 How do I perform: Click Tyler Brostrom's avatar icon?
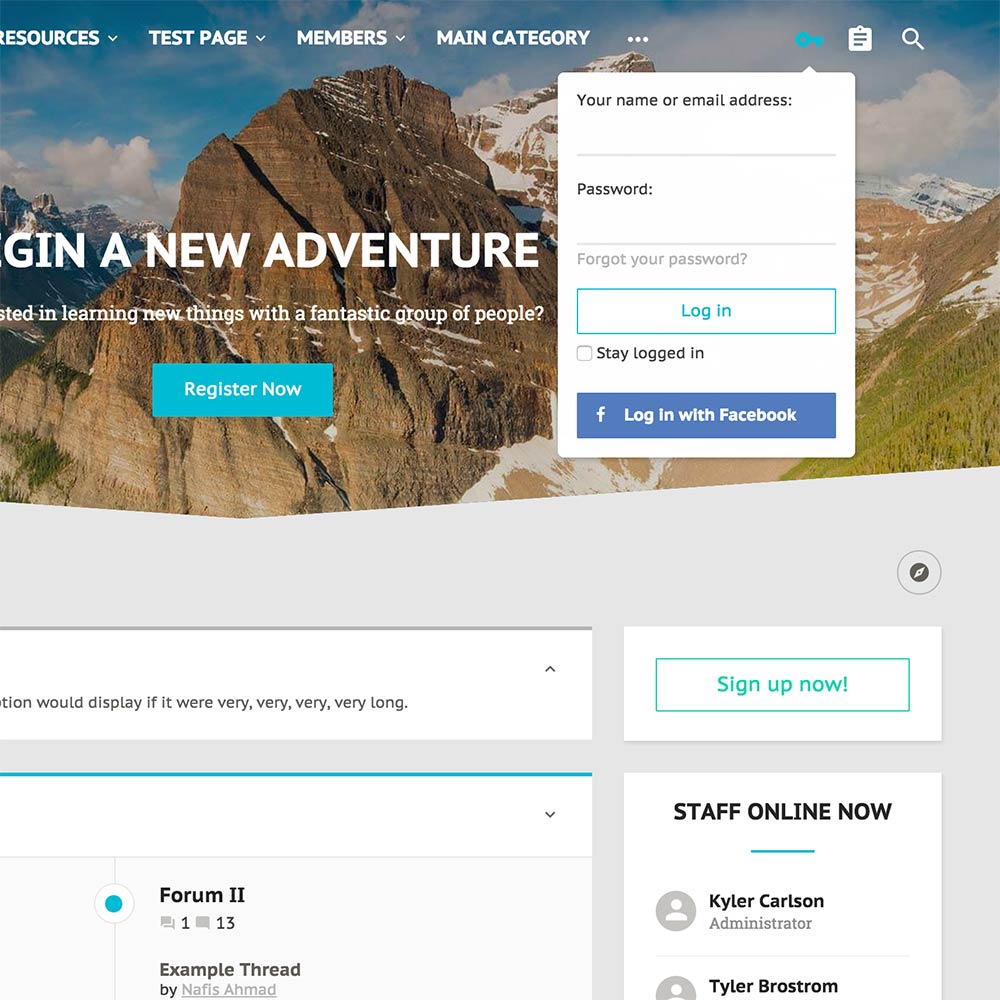coord(676,989)
